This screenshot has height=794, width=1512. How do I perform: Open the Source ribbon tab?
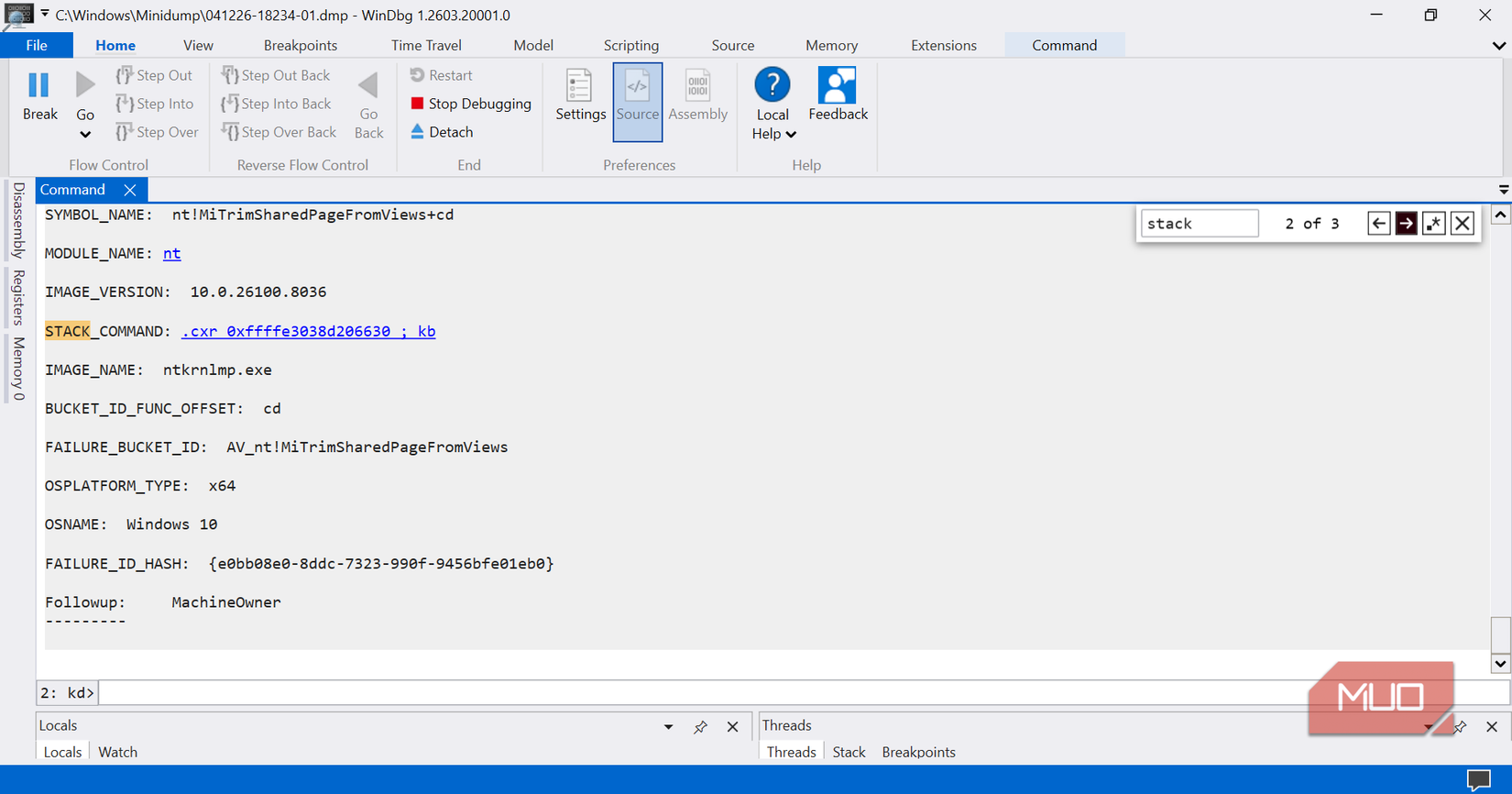coord(733,45)
